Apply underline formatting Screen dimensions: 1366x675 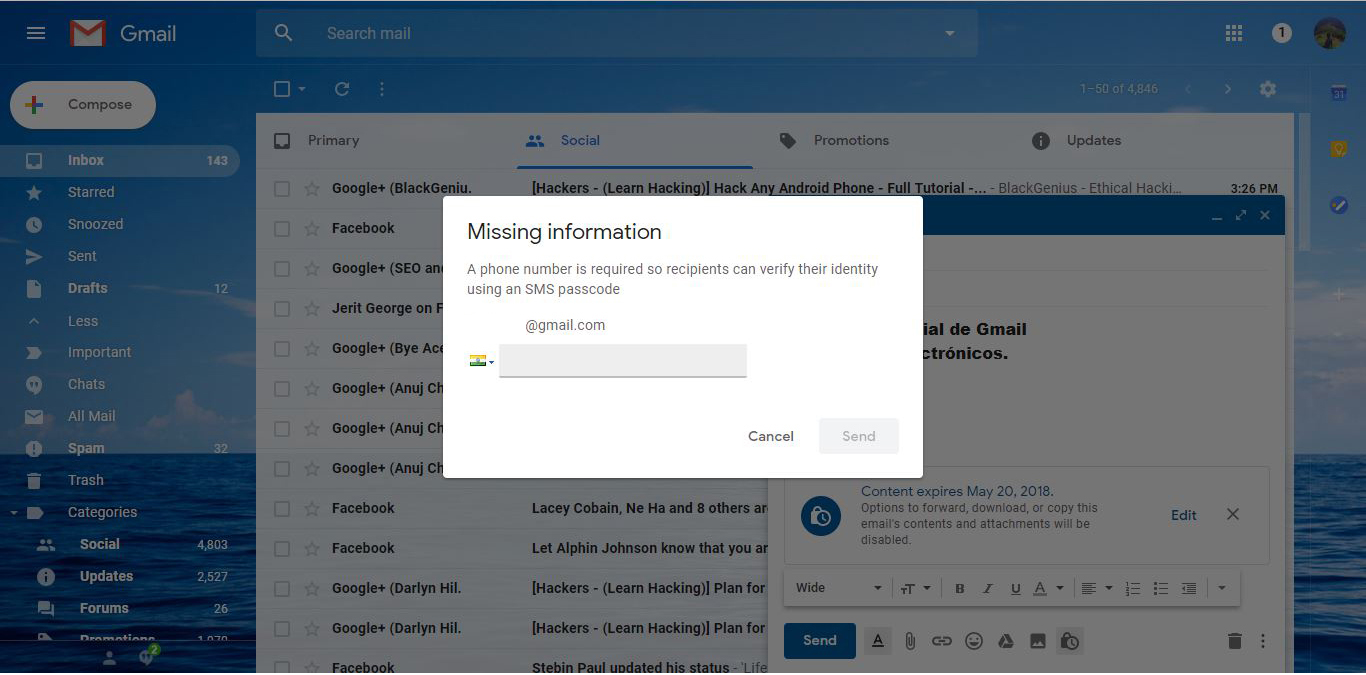tap(1016, 588)
